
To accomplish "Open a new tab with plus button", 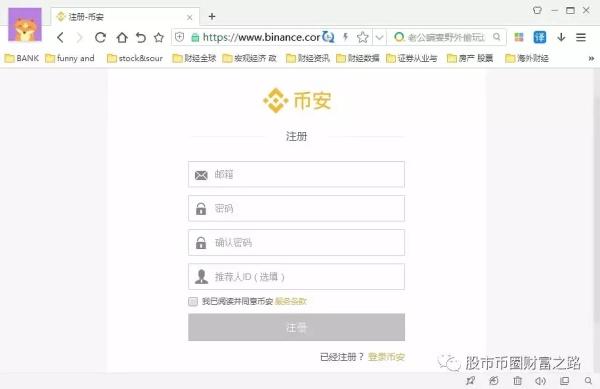I will pyautogui.click(x=212, y=16).
